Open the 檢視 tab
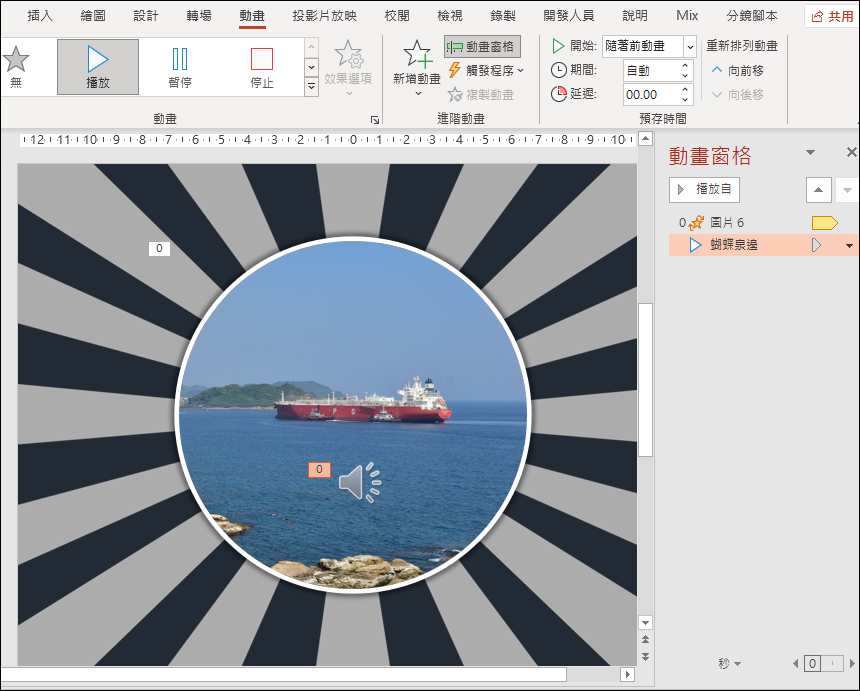The height and width of the screenshot is (691, 860). click(450, 16)
